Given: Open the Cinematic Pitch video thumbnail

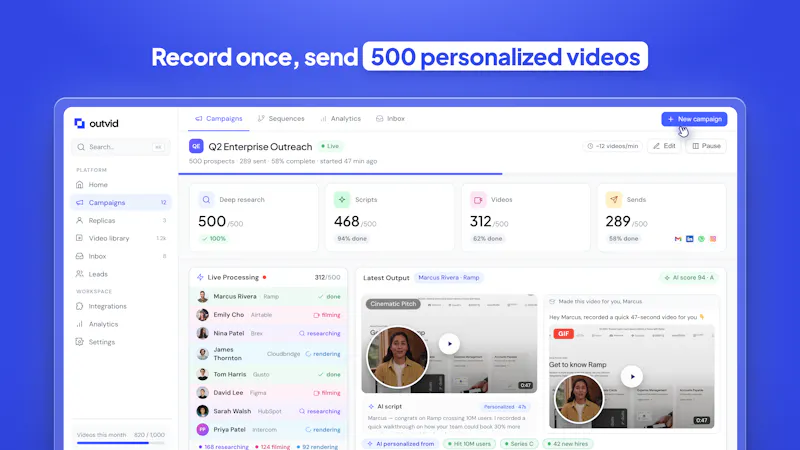Looking at the screenshot, I should coord(449,344).
